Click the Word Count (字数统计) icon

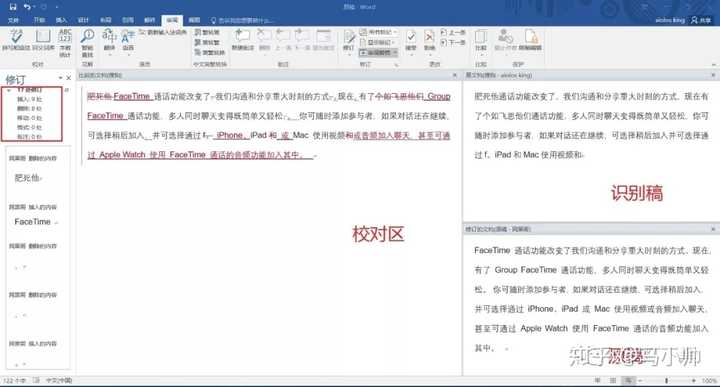[x=65, y=43]
